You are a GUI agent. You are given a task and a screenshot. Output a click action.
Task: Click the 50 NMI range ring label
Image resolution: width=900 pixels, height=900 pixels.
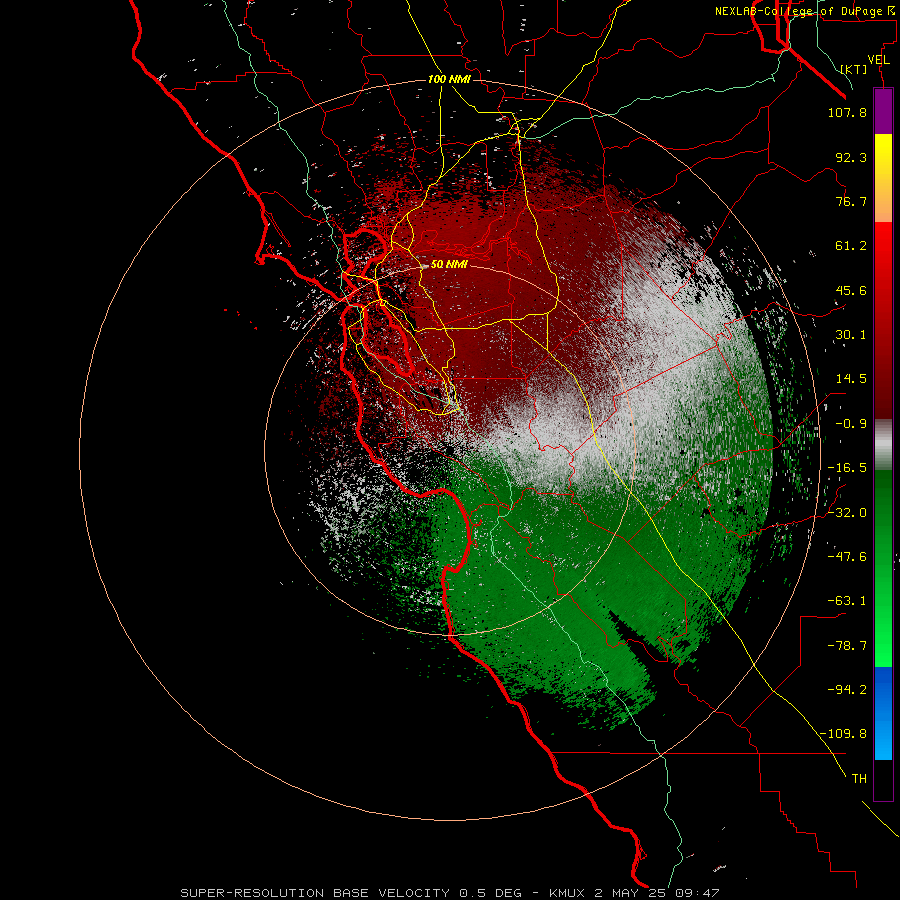[x=449, y=264]
